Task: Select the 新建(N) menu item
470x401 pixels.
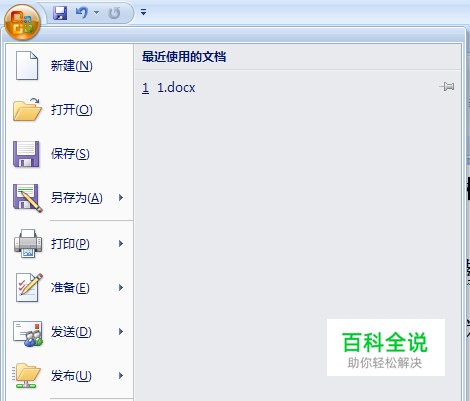Action: [x=69, y=66]
